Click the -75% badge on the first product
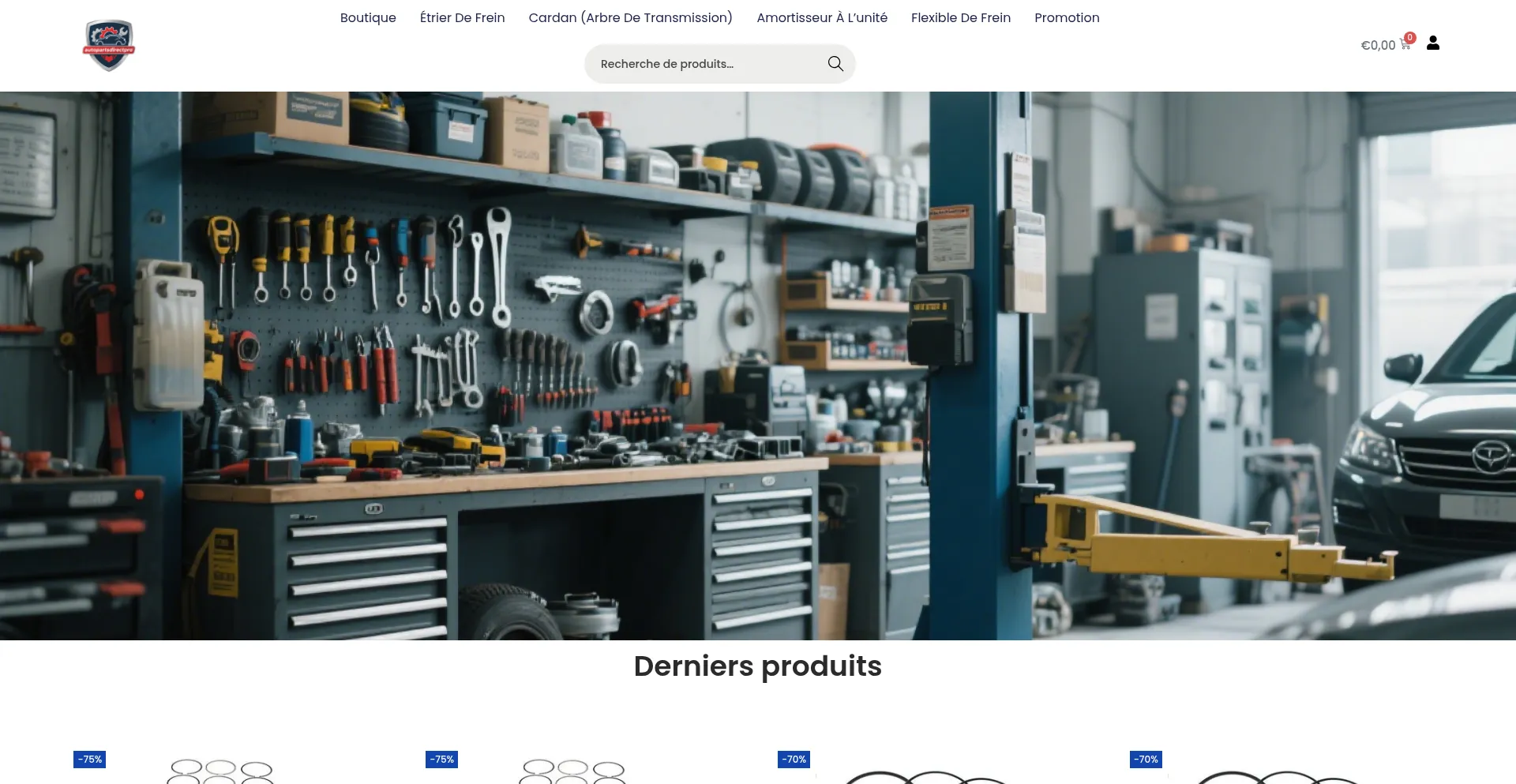 coord(90,760)
